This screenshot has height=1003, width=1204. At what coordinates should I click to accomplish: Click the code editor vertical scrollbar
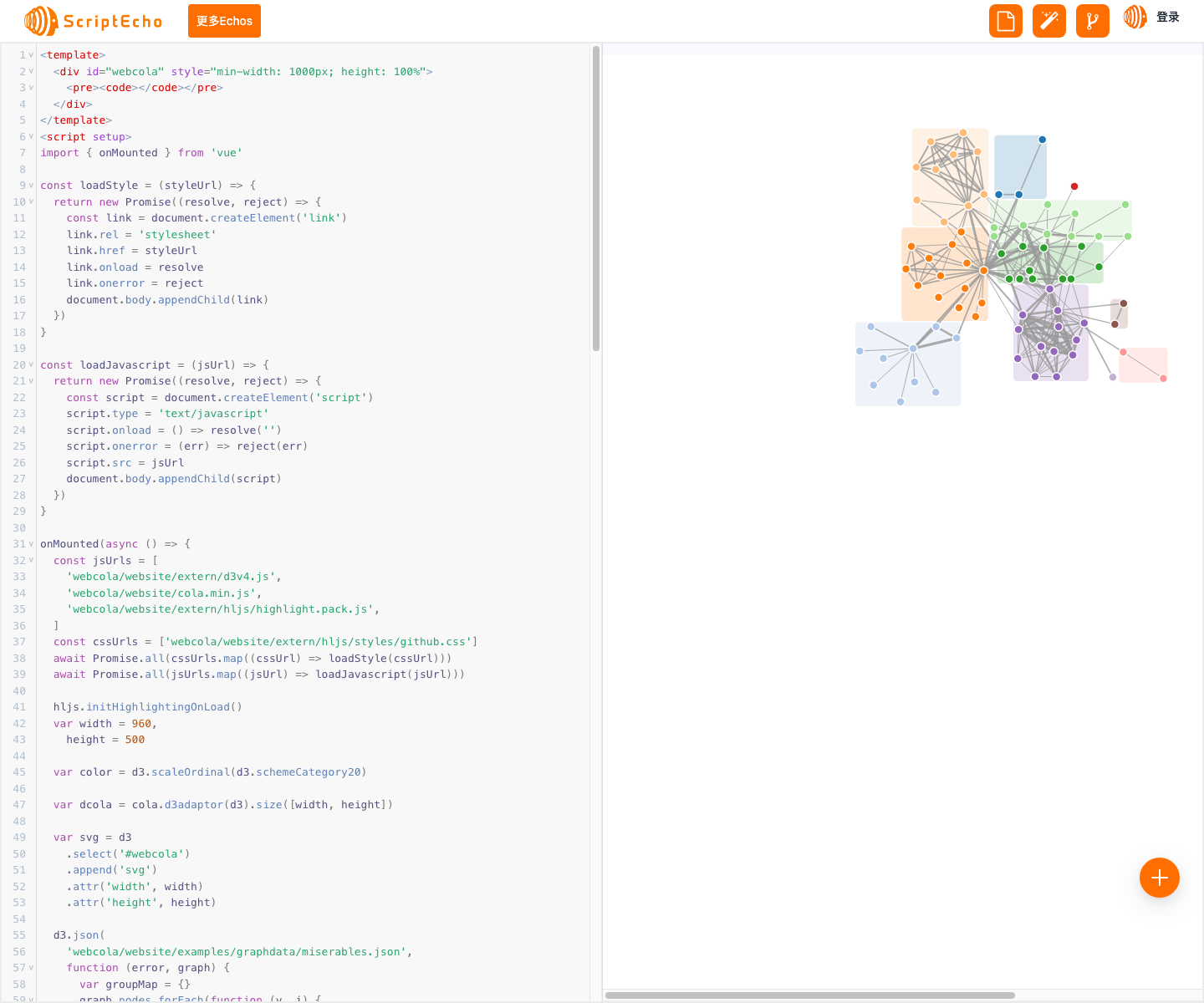596,199
